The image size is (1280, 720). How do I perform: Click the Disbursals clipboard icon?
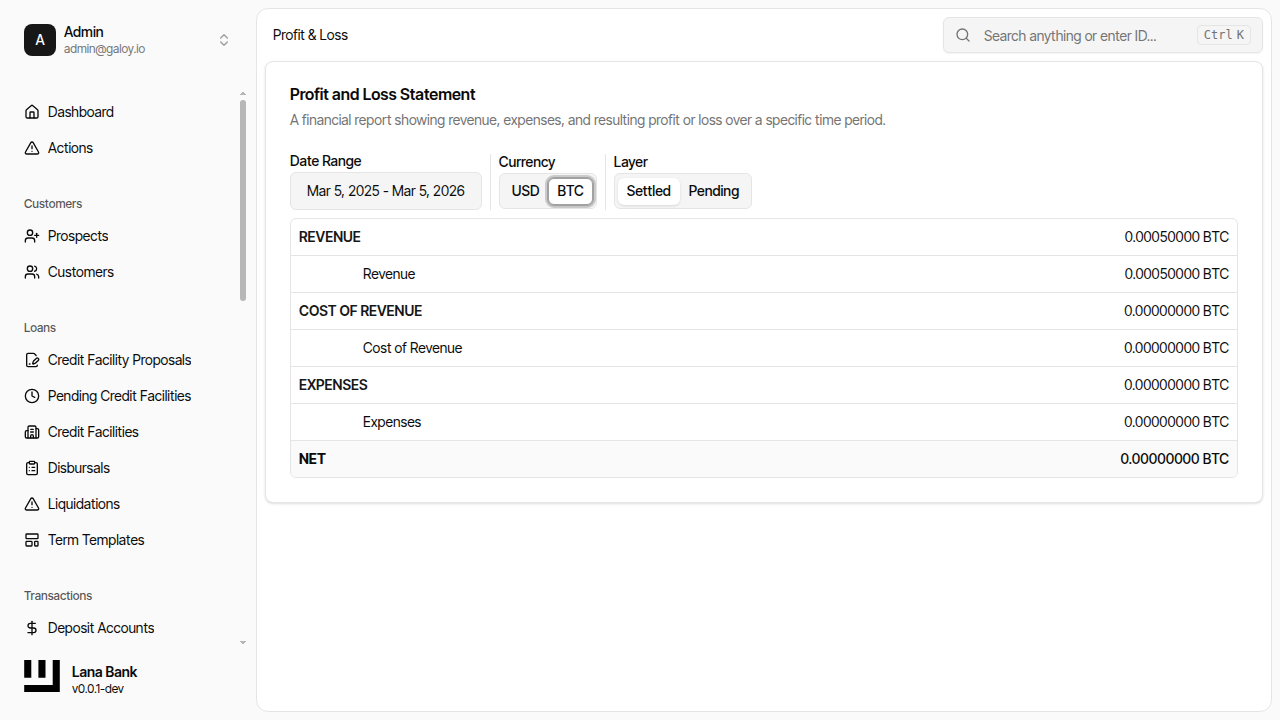[x=32, y=468]
